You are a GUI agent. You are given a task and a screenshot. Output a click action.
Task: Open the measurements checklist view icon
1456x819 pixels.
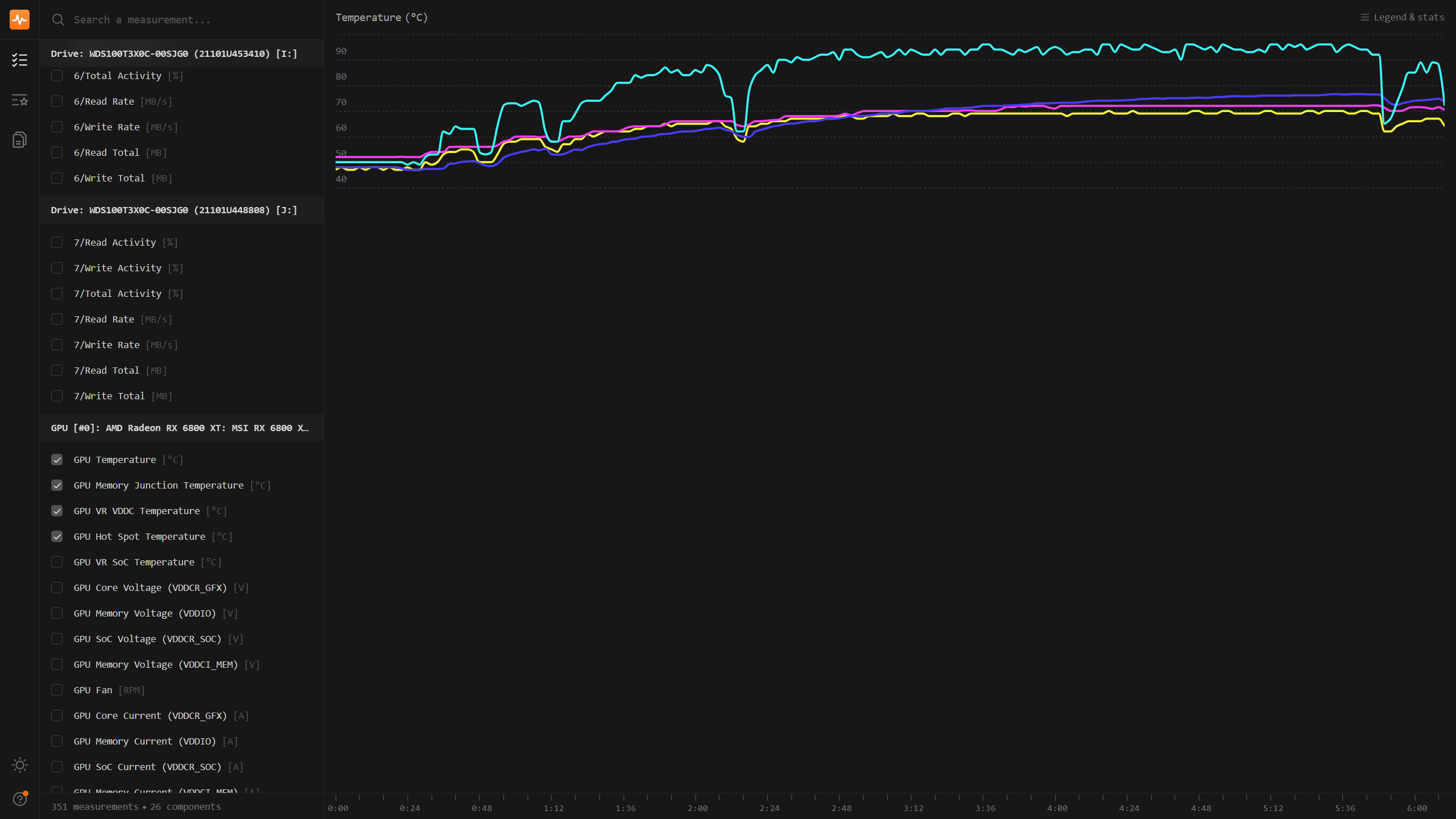[19, 60]
